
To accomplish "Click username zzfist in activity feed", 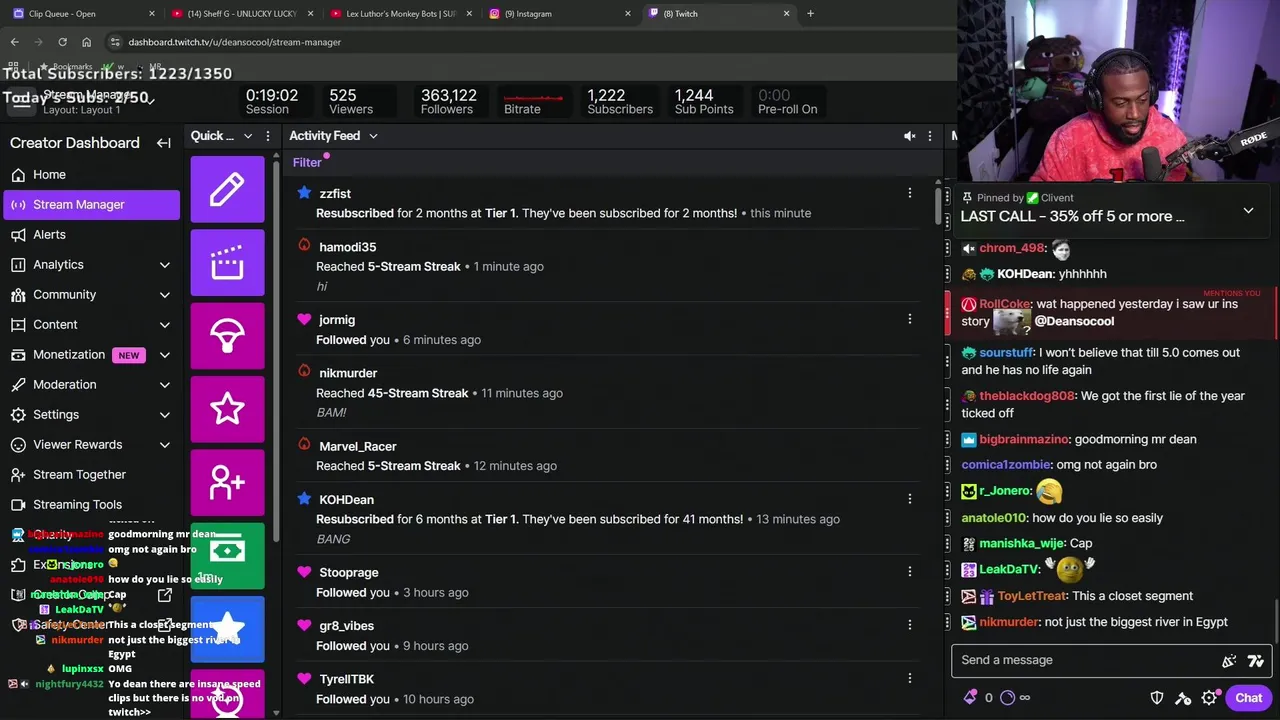I will coord(335,193).
